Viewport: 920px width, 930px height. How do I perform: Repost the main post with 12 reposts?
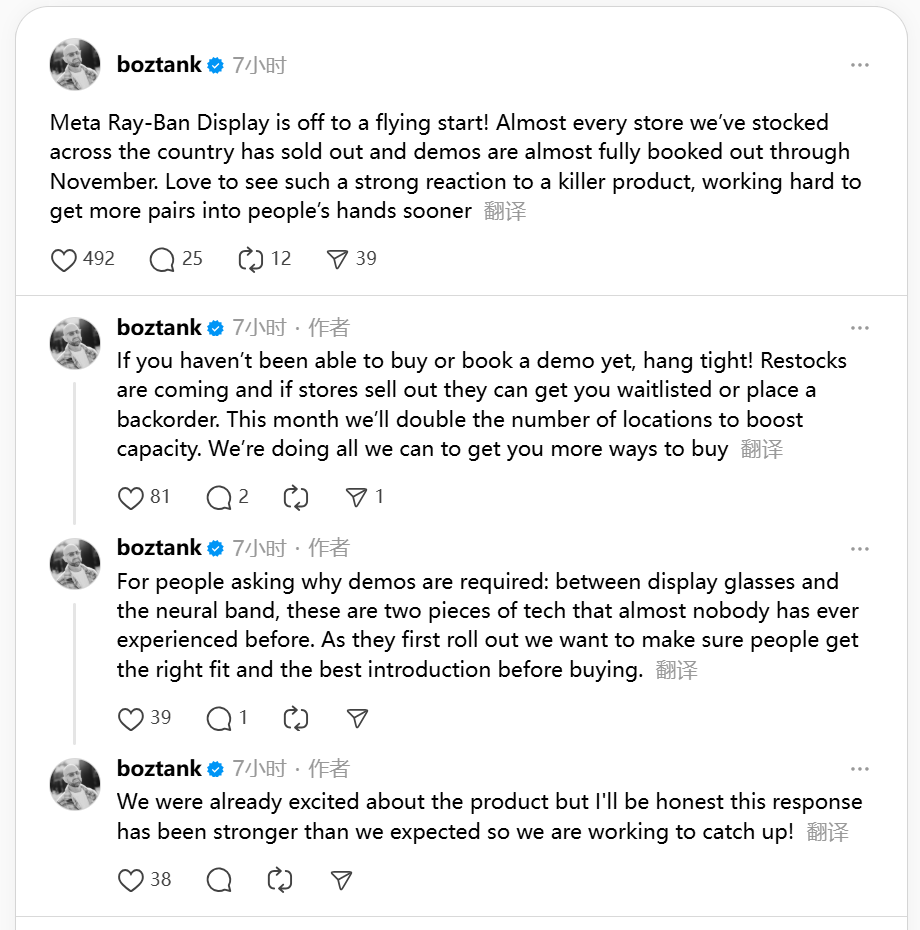point(250,259)
